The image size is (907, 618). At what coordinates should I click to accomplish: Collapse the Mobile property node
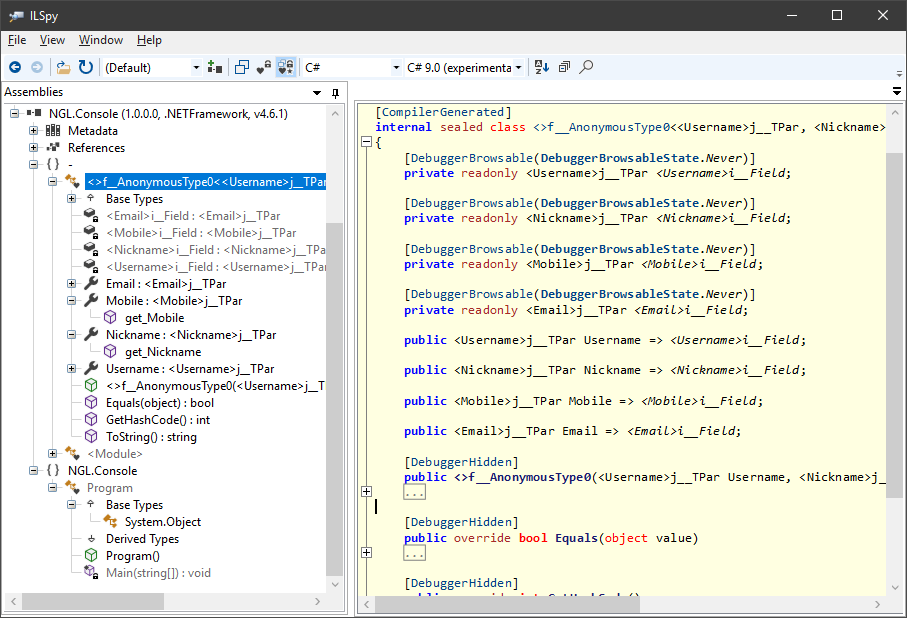tap(72, 301)
